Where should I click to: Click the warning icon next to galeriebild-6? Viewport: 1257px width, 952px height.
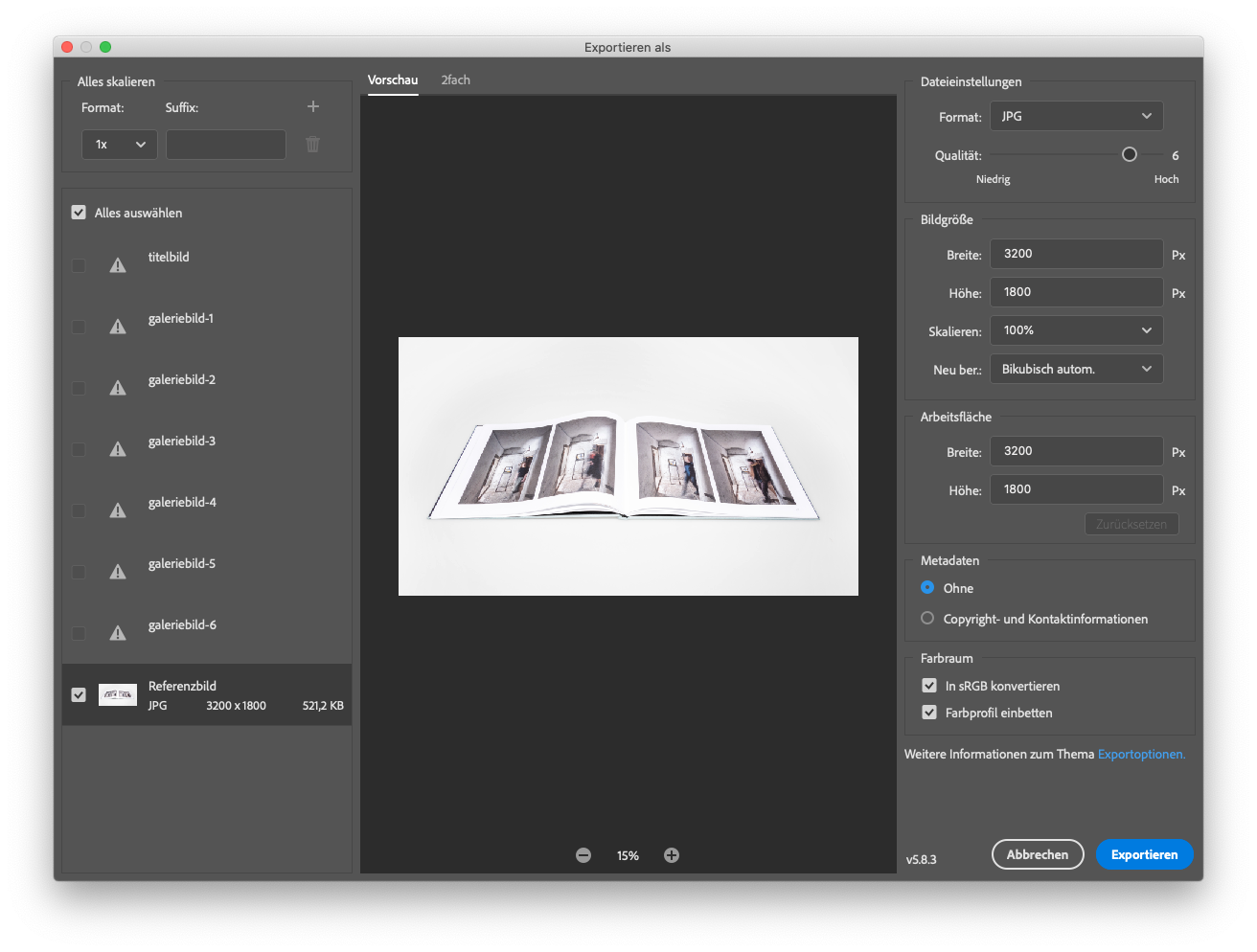click(x=118, y=633)
